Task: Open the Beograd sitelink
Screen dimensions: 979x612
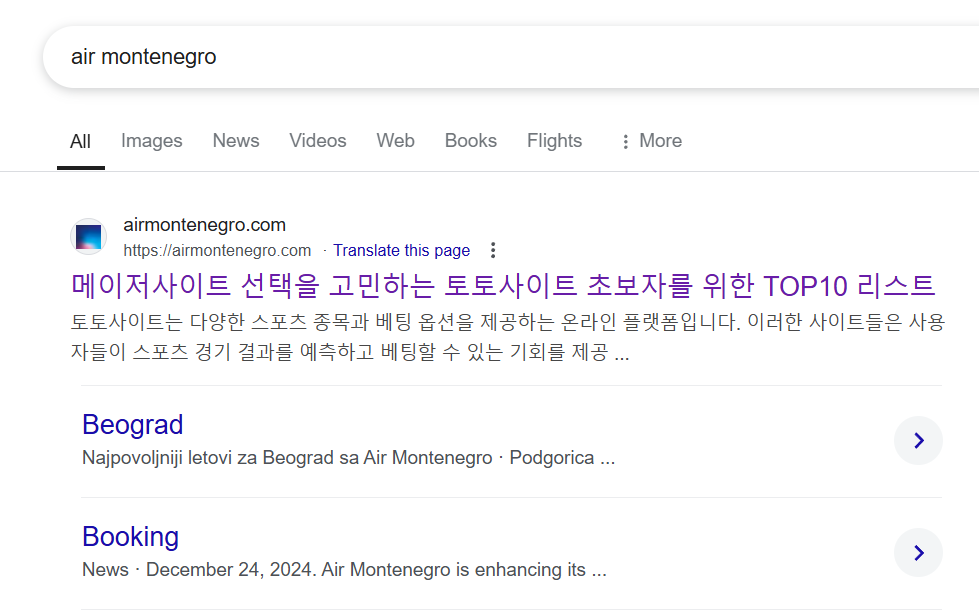Action: (133, 425)
